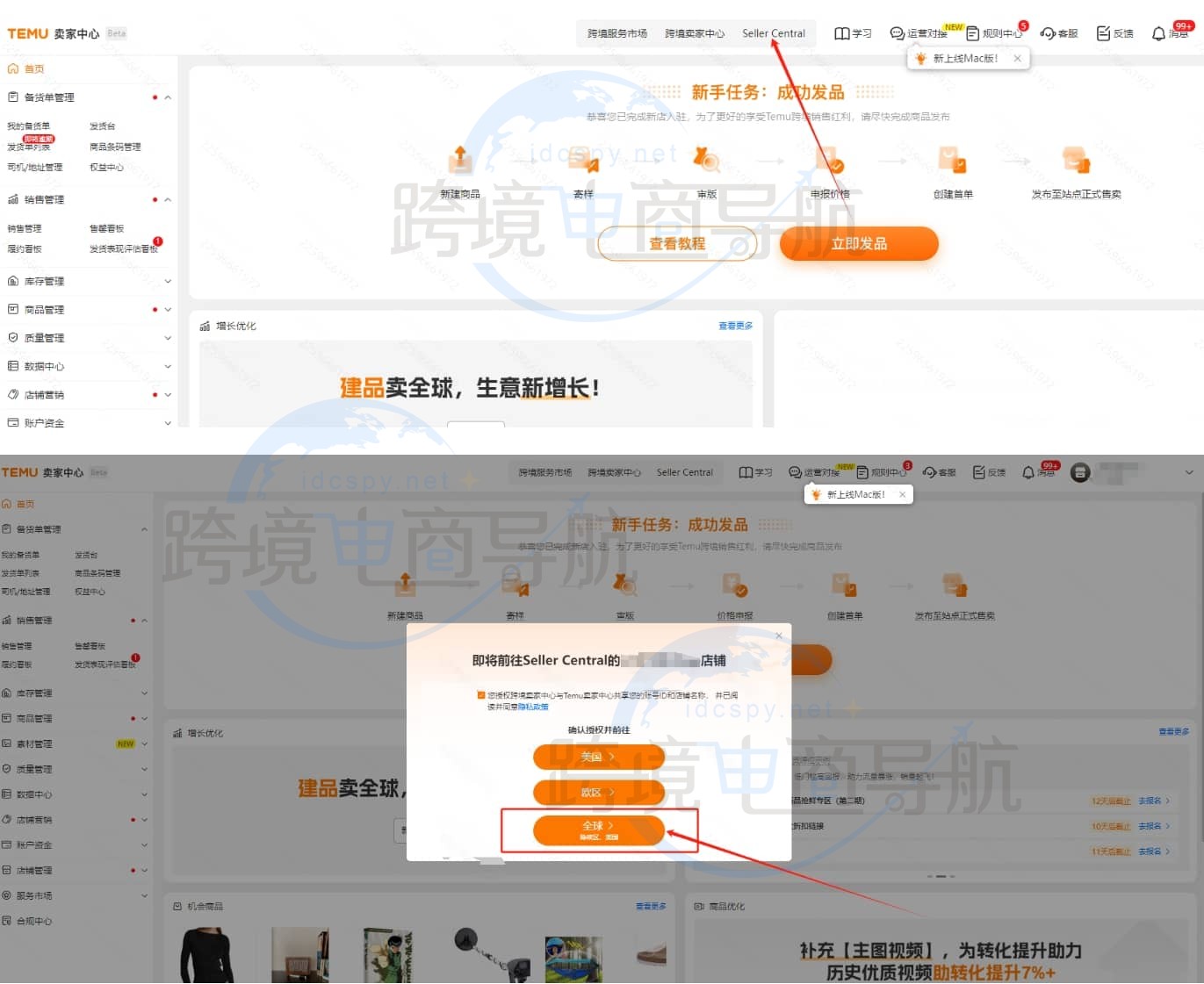Click 去报名 next to 12天后截止
The height and width of the screenshot is (984, 1204).
click(1153, 801)
